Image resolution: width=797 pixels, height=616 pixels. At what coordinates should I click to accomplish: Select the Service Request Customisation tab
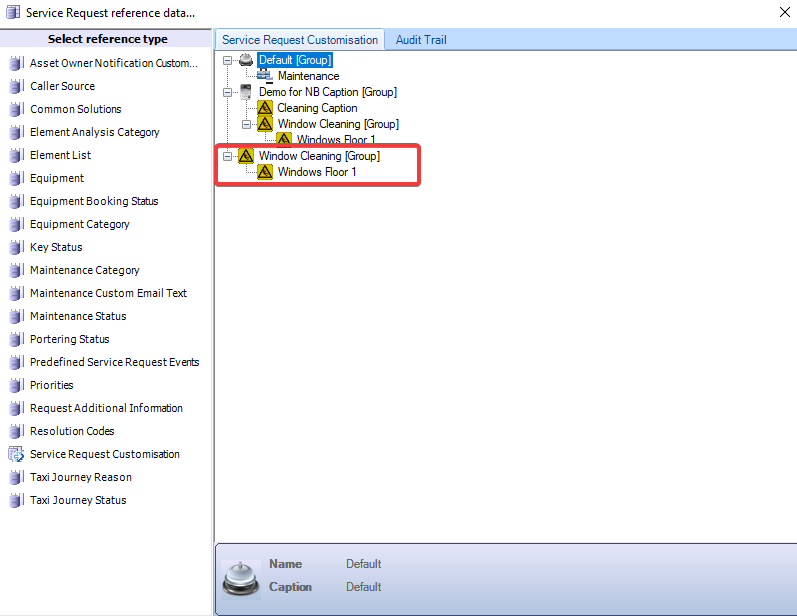pos(300,40)
